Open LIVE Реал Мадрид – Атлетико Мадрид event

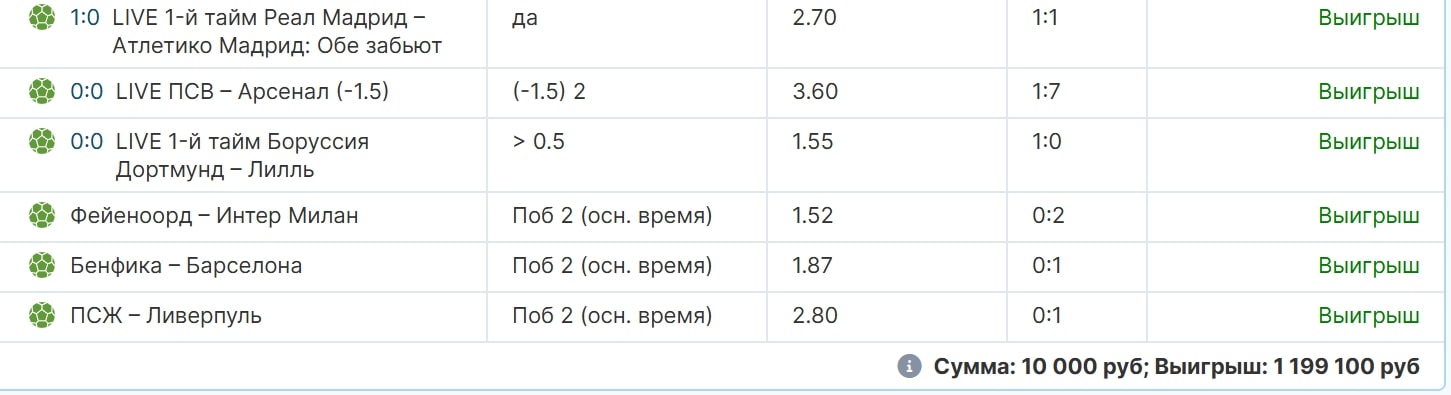click(x=277, y=31)
